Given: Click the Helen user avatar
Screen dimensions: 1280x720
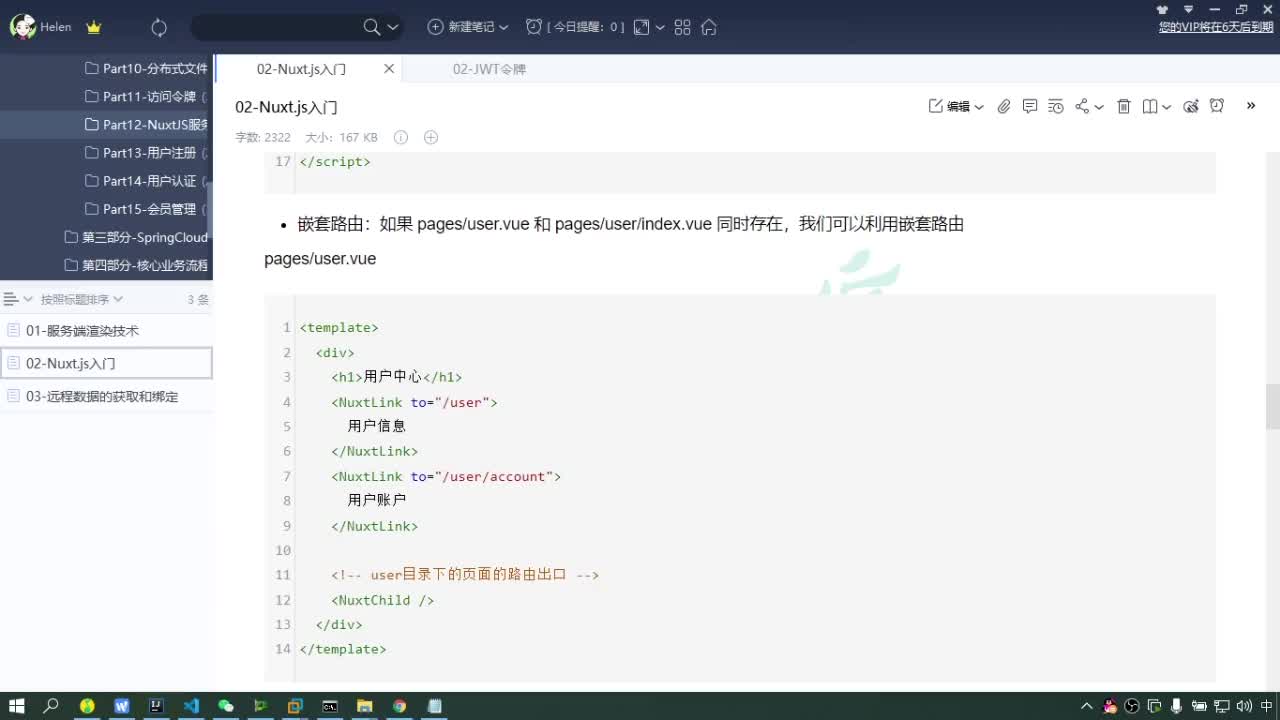Looking at the screenshot, I should (22, 27).
